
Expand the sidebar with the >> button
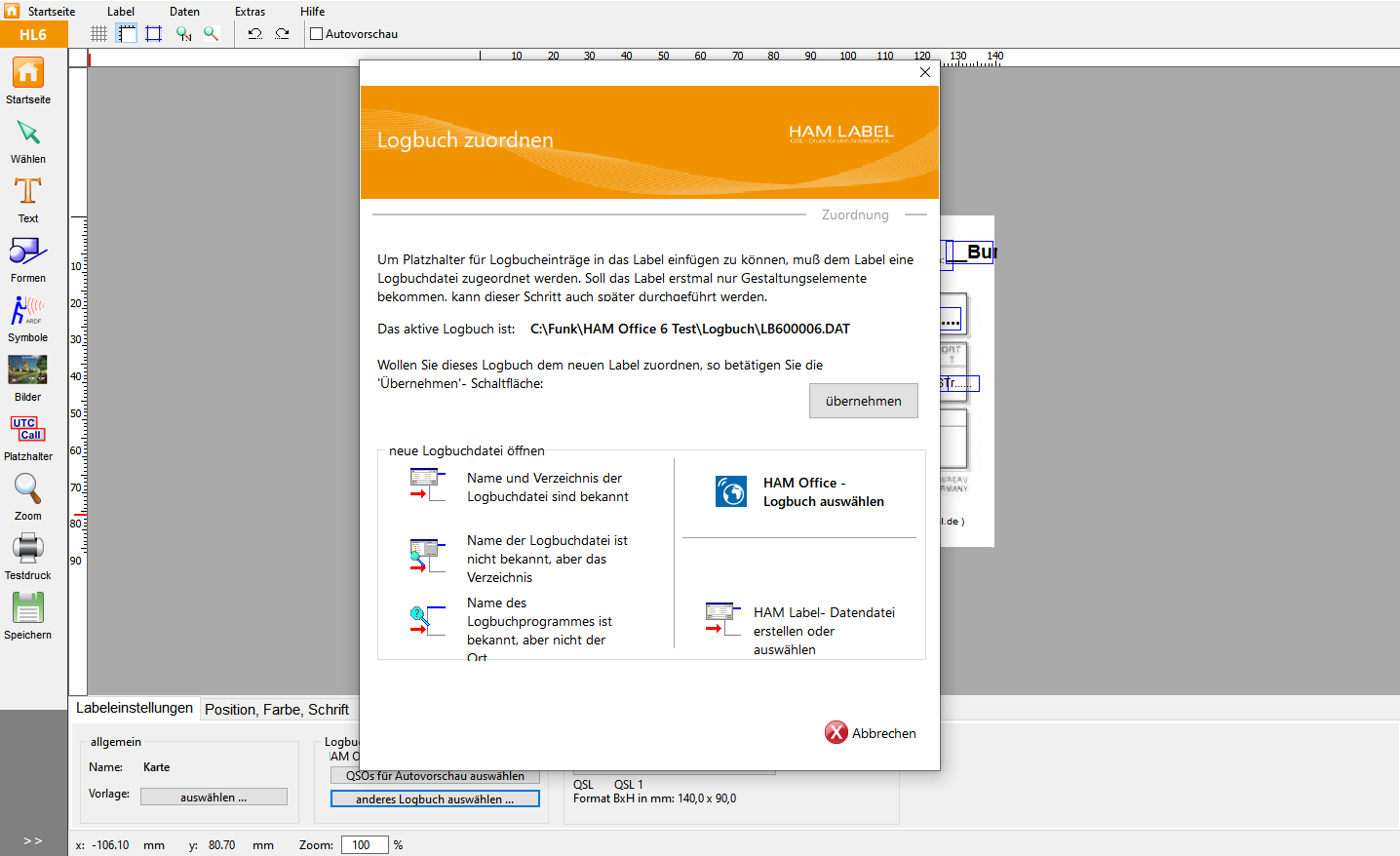tap(33, 840)
